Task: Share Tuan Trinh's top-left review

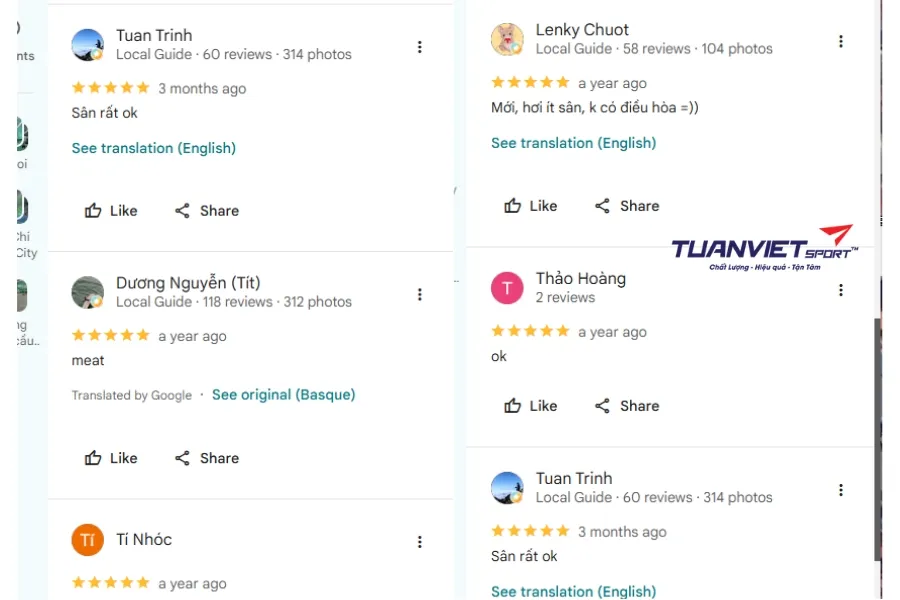Action: point(207,211)
